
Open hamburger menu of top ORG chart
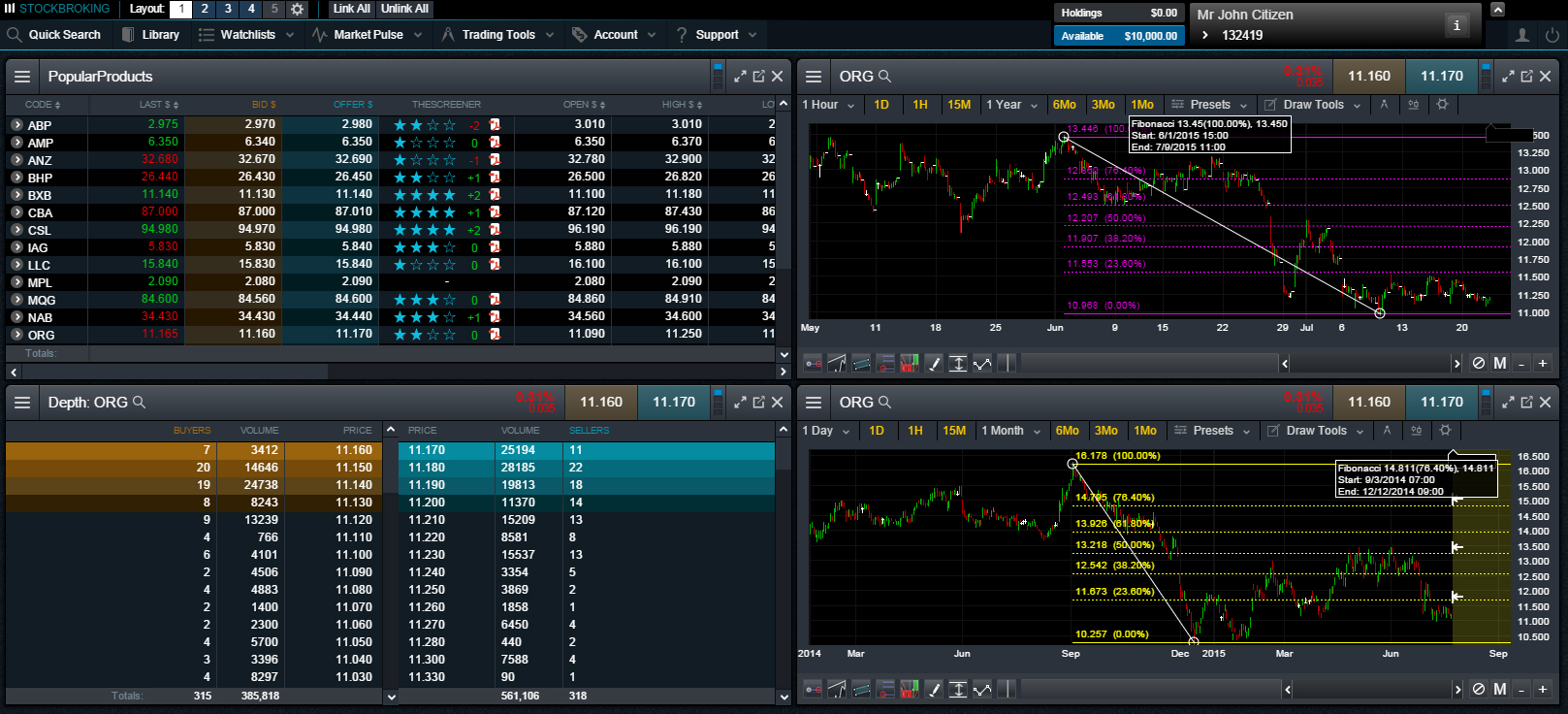point(814,76)
